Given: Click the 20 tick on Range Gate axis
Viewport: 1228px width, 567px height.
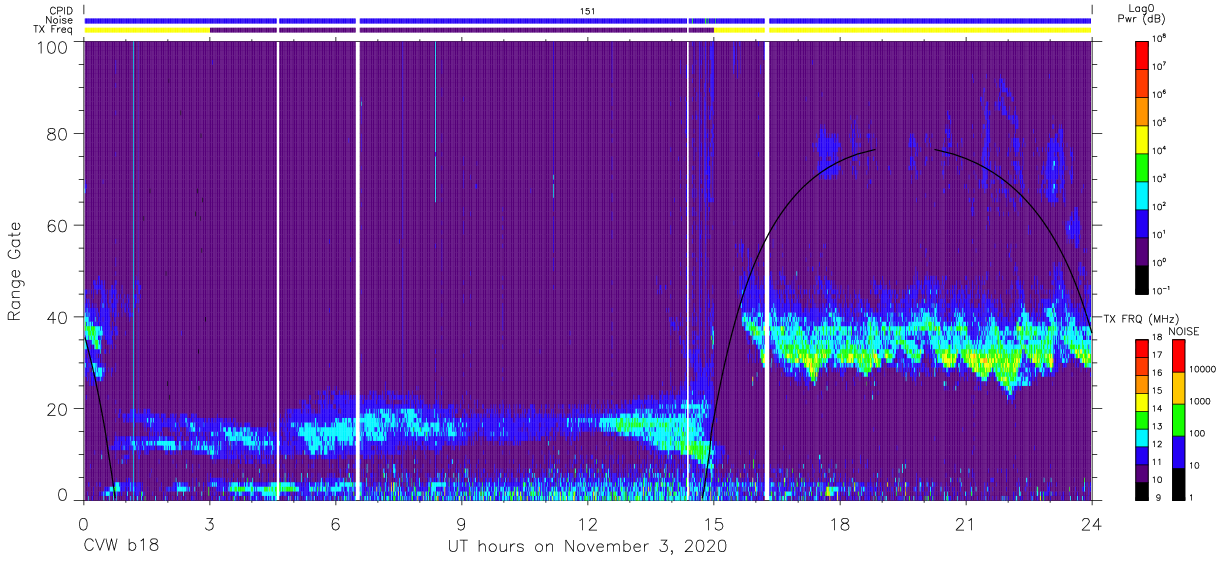Looking at the screenshot, I should (58, 409).
